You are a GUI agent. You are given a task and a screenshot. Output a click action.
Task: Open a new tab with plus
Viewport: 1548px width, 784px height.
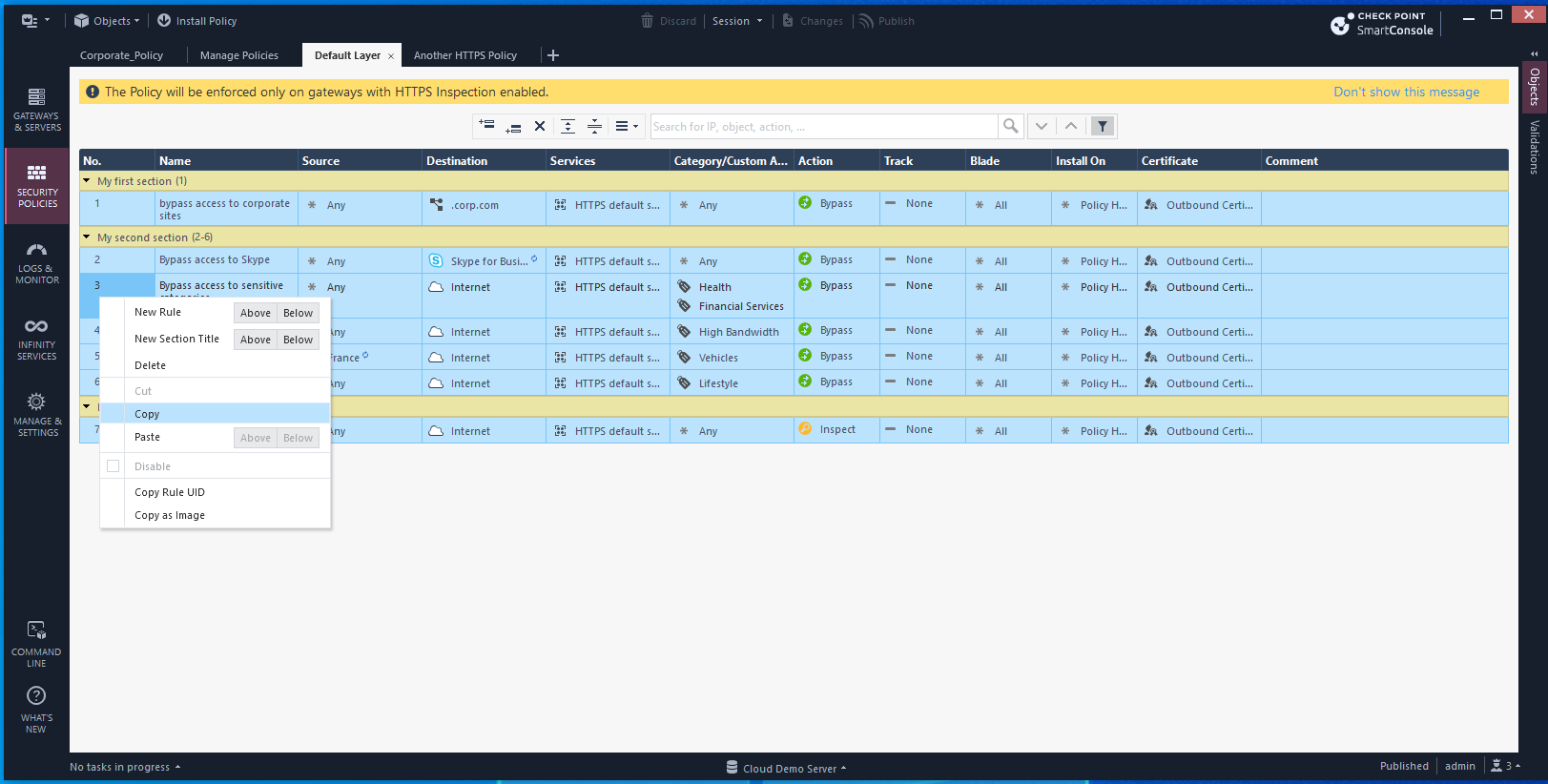553,55
